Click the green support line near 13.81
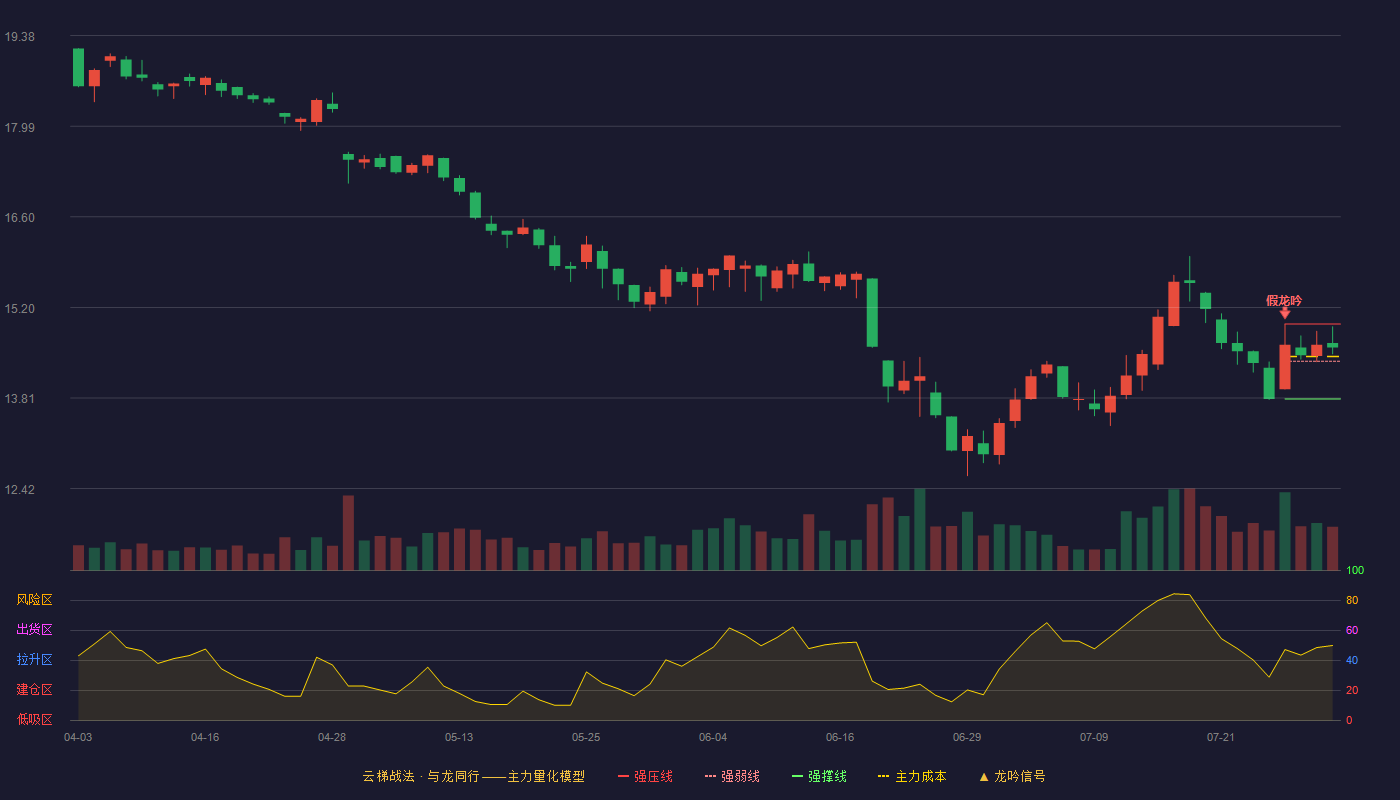This screenshot has height=800, width=1400. click(x=1312, y=399)
